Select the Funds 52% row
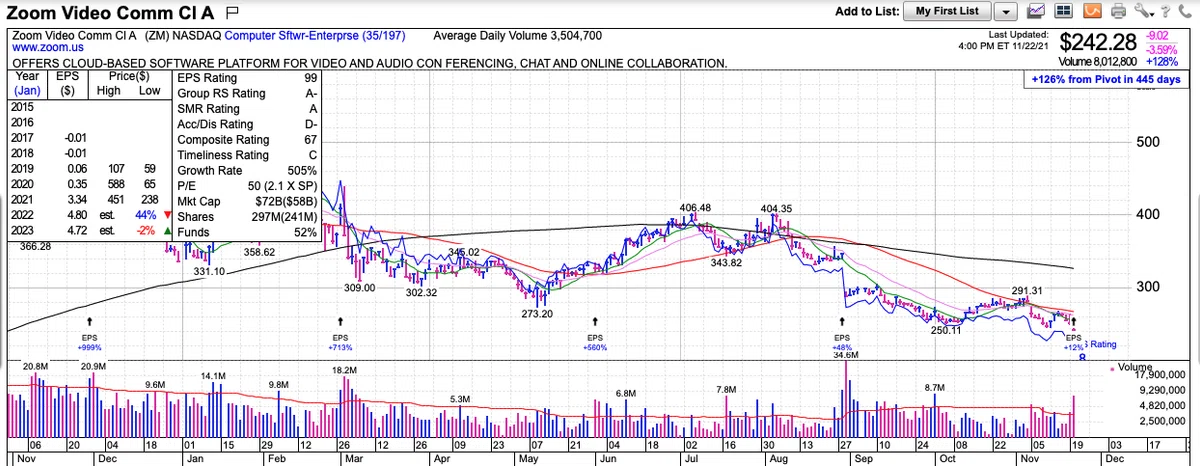This screenshot has height=466, width=1200. click(x=248, y=232)
